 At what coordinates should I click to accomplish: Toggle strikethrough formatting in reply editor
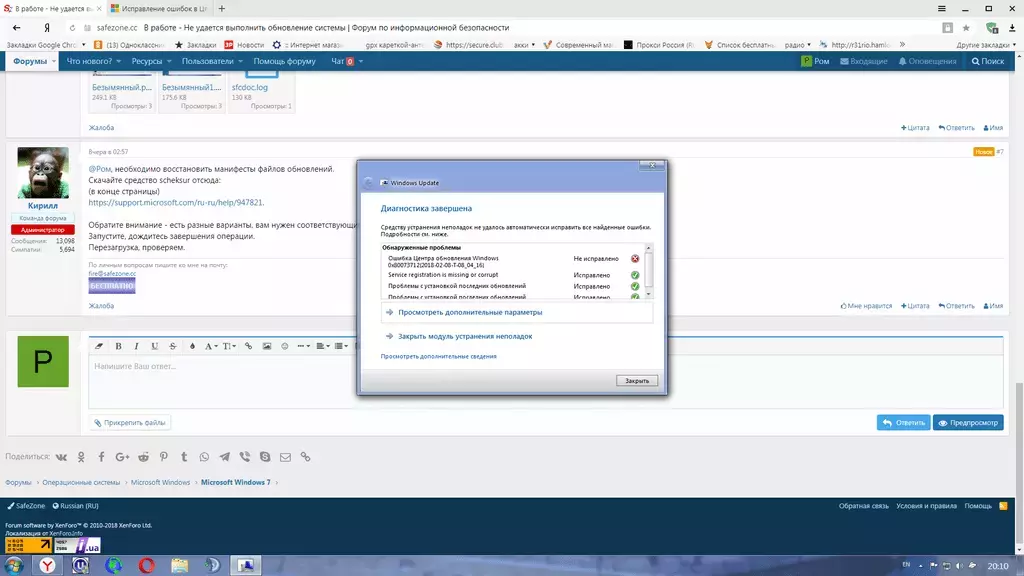pos(173,346)
